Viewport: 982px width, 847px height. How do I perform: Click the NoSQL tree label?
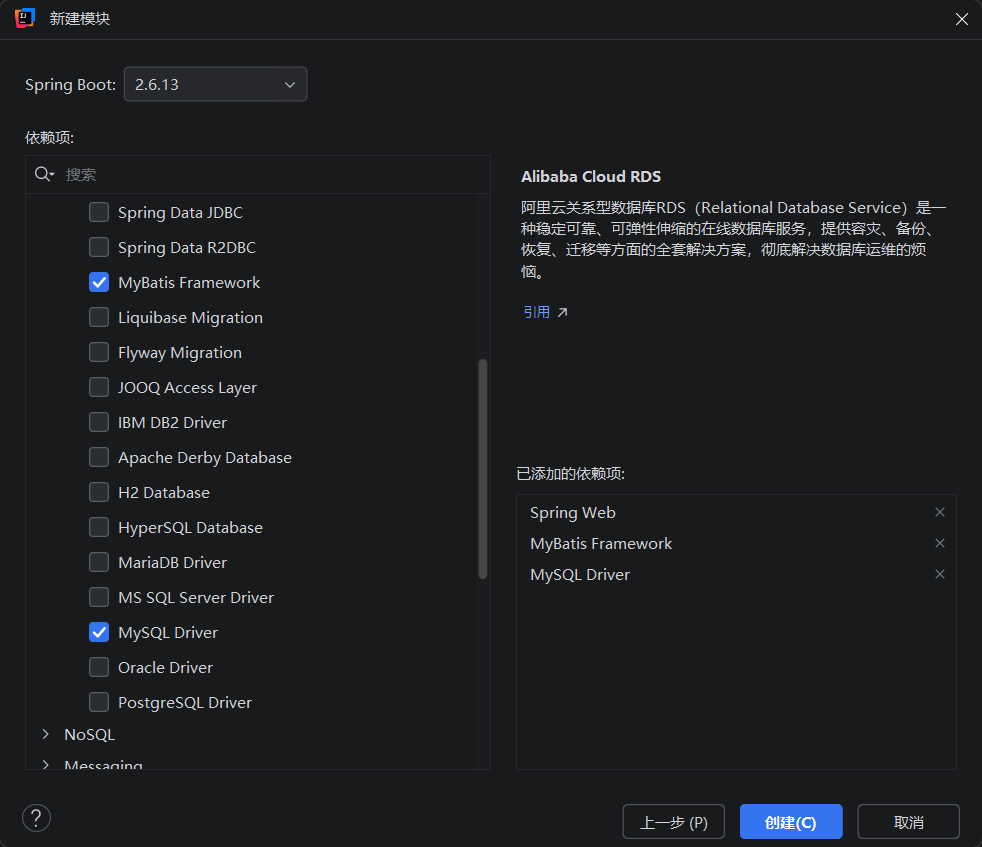[90, 734]
